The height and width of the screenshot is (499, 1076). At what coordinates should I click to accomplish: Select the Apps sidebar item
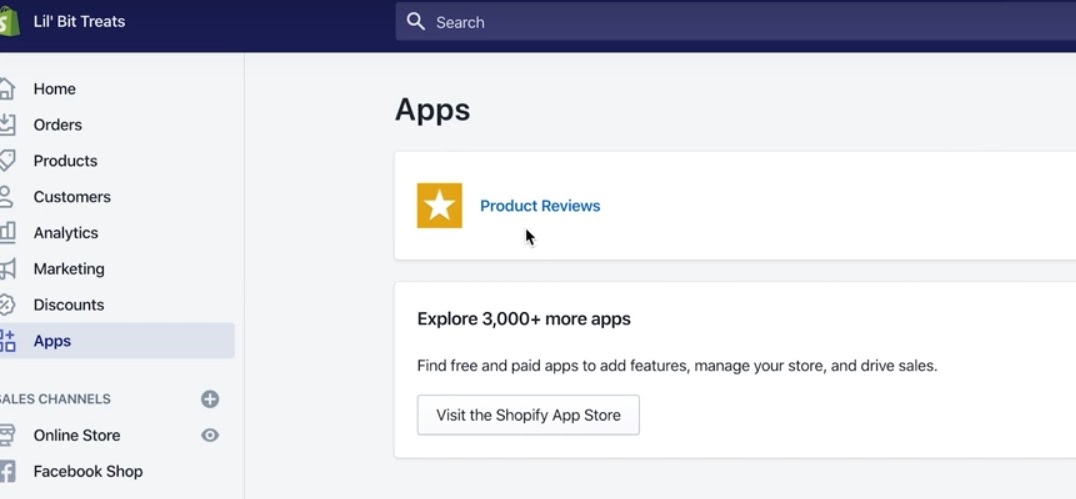tap(117, 341)
